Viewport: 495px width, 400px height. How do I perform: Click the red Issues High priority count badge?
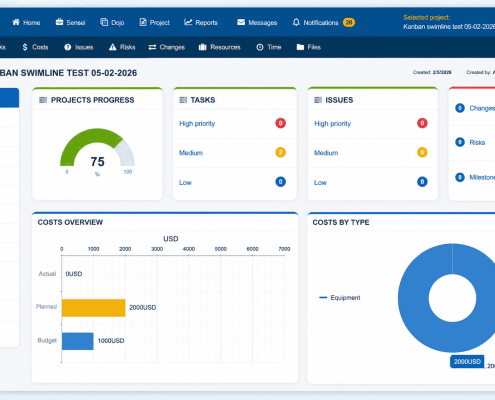point(422,123)
